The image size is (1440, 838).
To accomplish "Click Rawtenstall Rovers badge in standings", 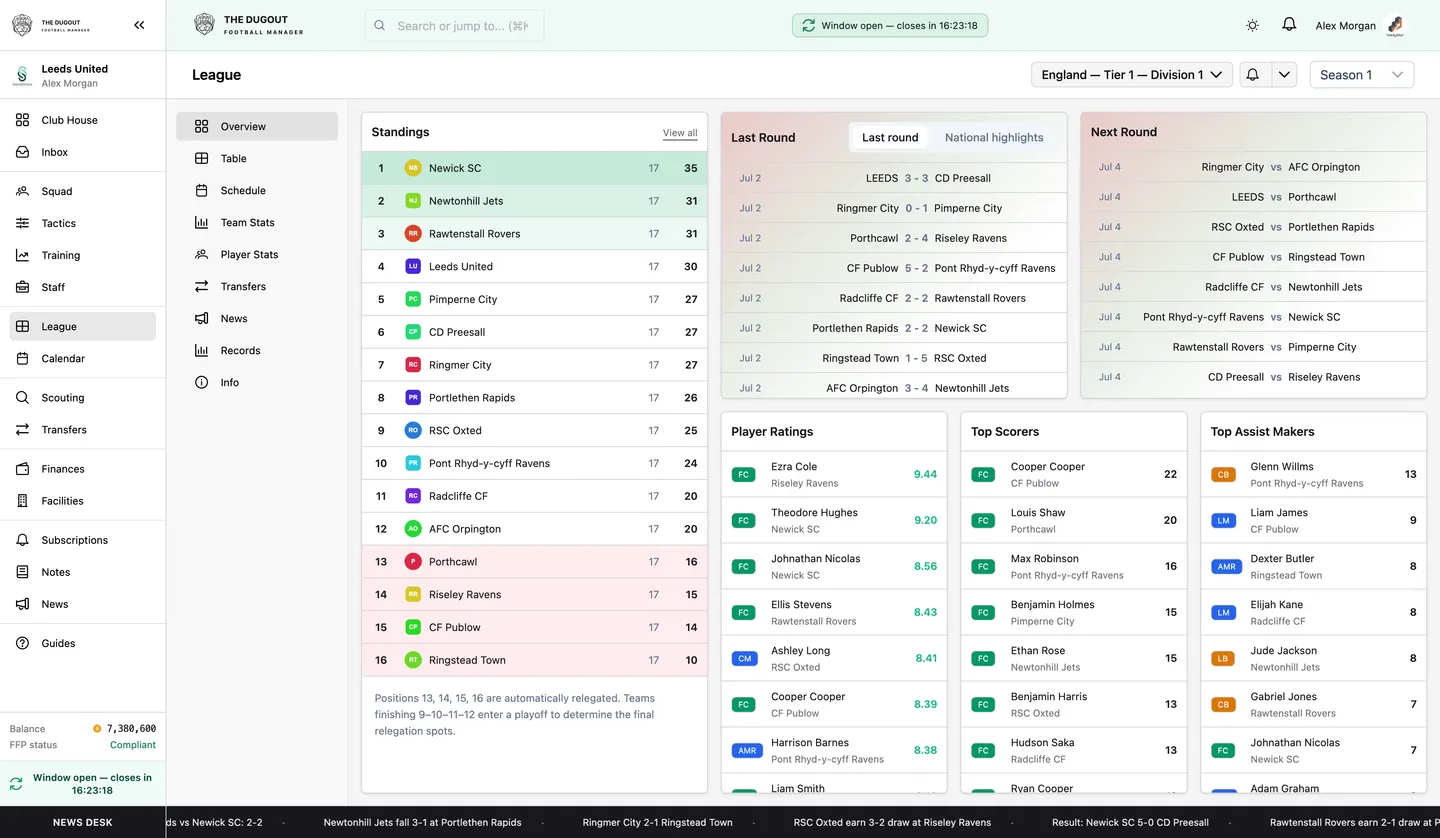I will tap(412, 234).
